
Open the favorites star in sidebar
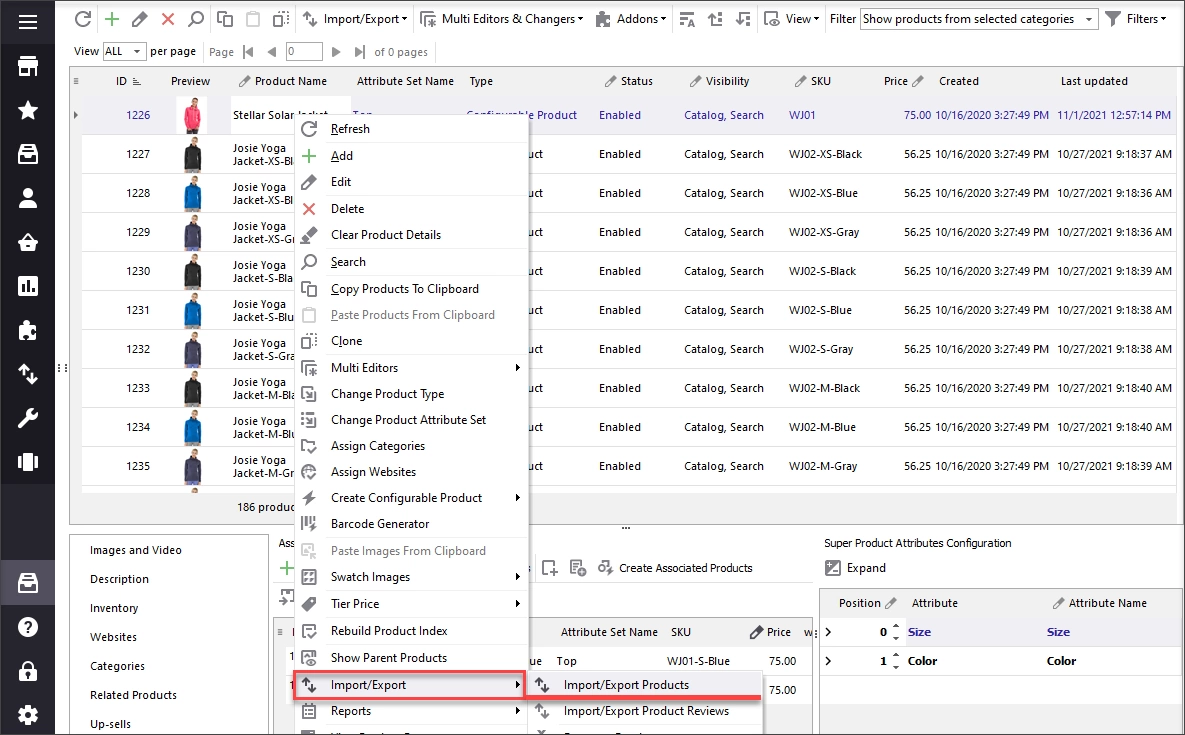(x=28, y=110)
